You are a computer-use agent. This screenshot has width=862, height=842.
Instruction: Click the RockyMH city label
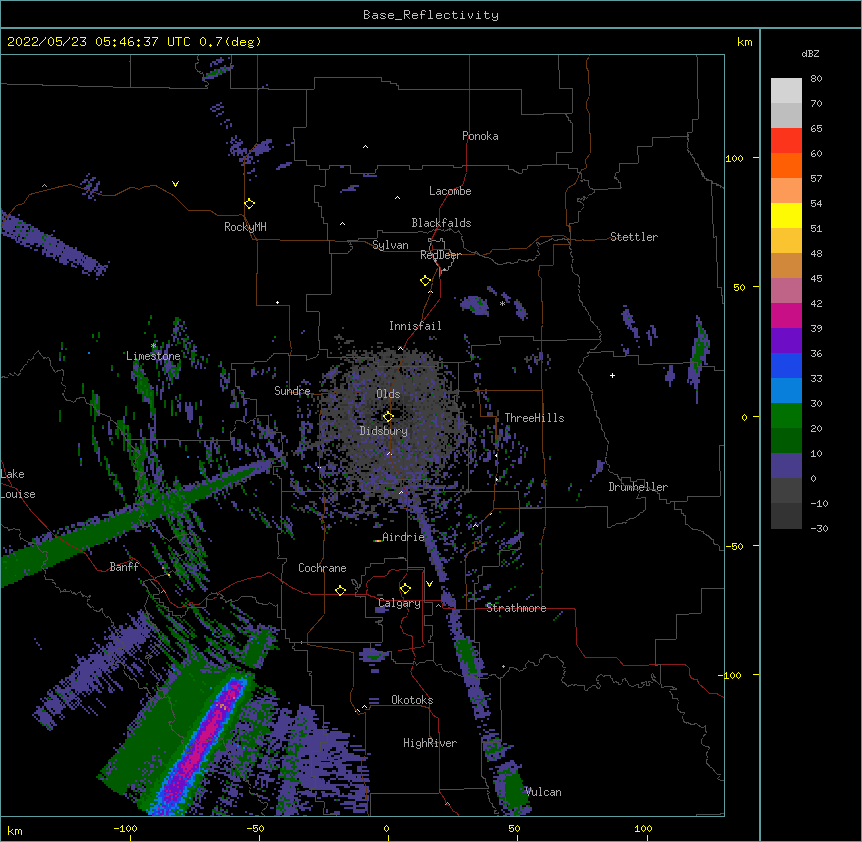point(245,227)
